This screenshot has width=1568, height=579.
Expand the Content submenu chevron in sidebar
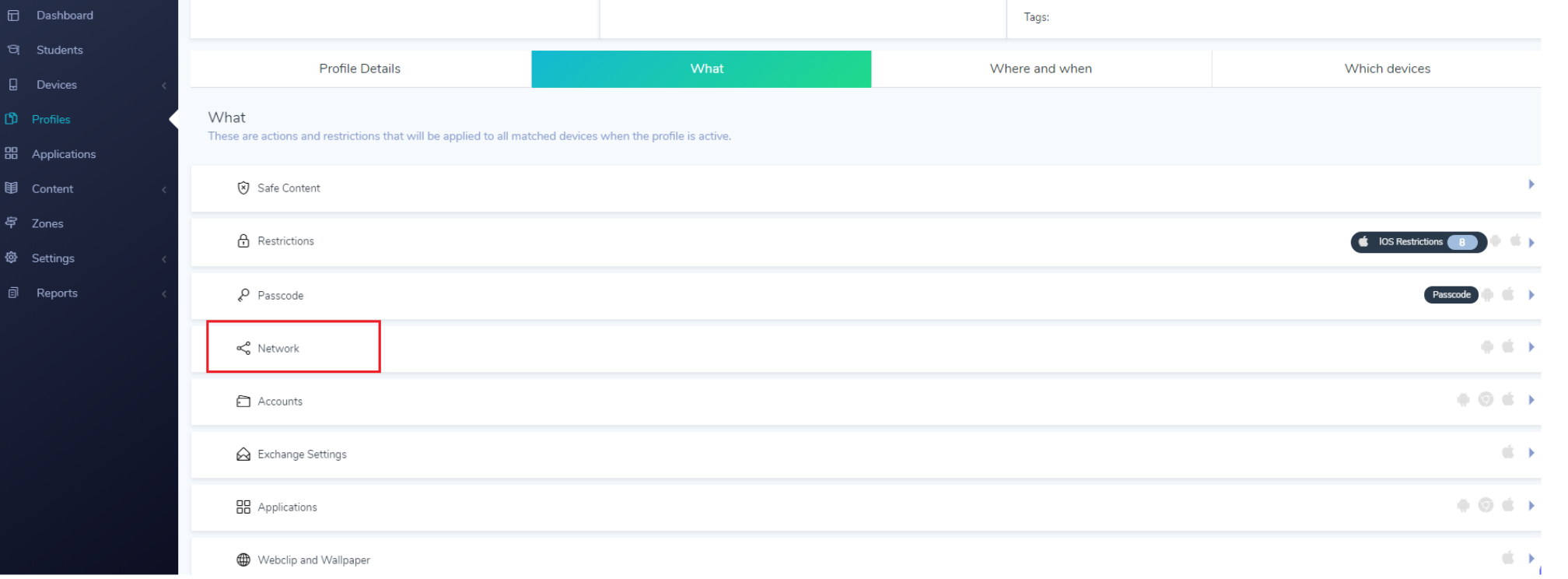click(x=164, y=190)
